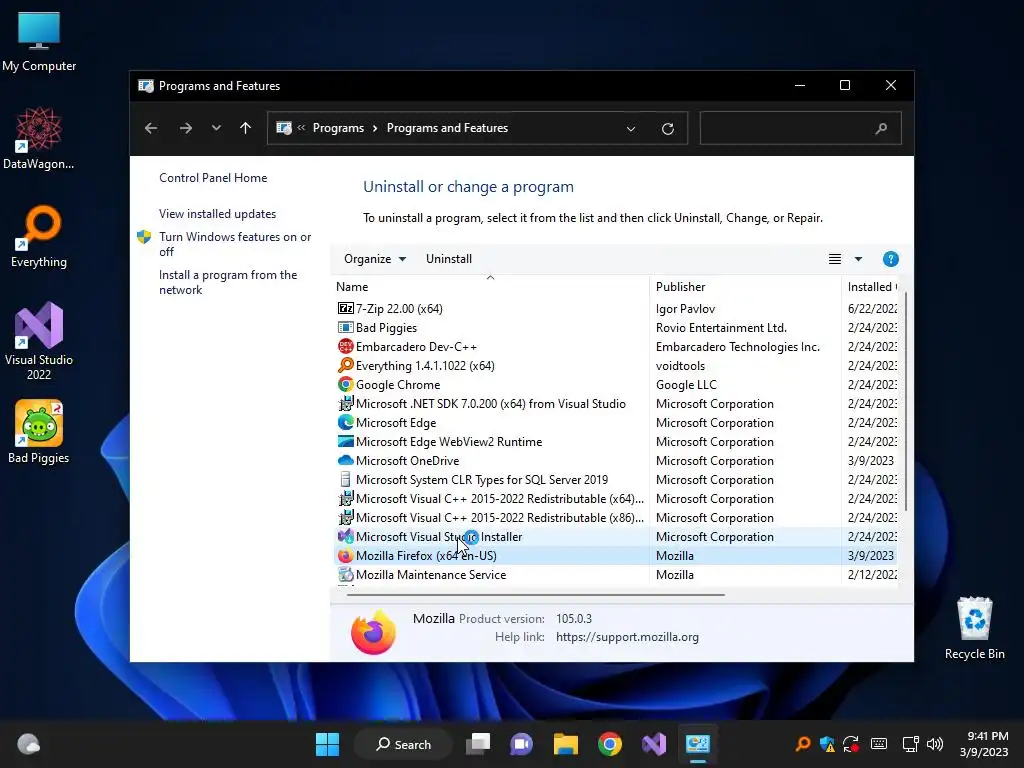Open Bad Piggies desktop shortcut
Viewport: 1024px width, 768px height.
39,432
